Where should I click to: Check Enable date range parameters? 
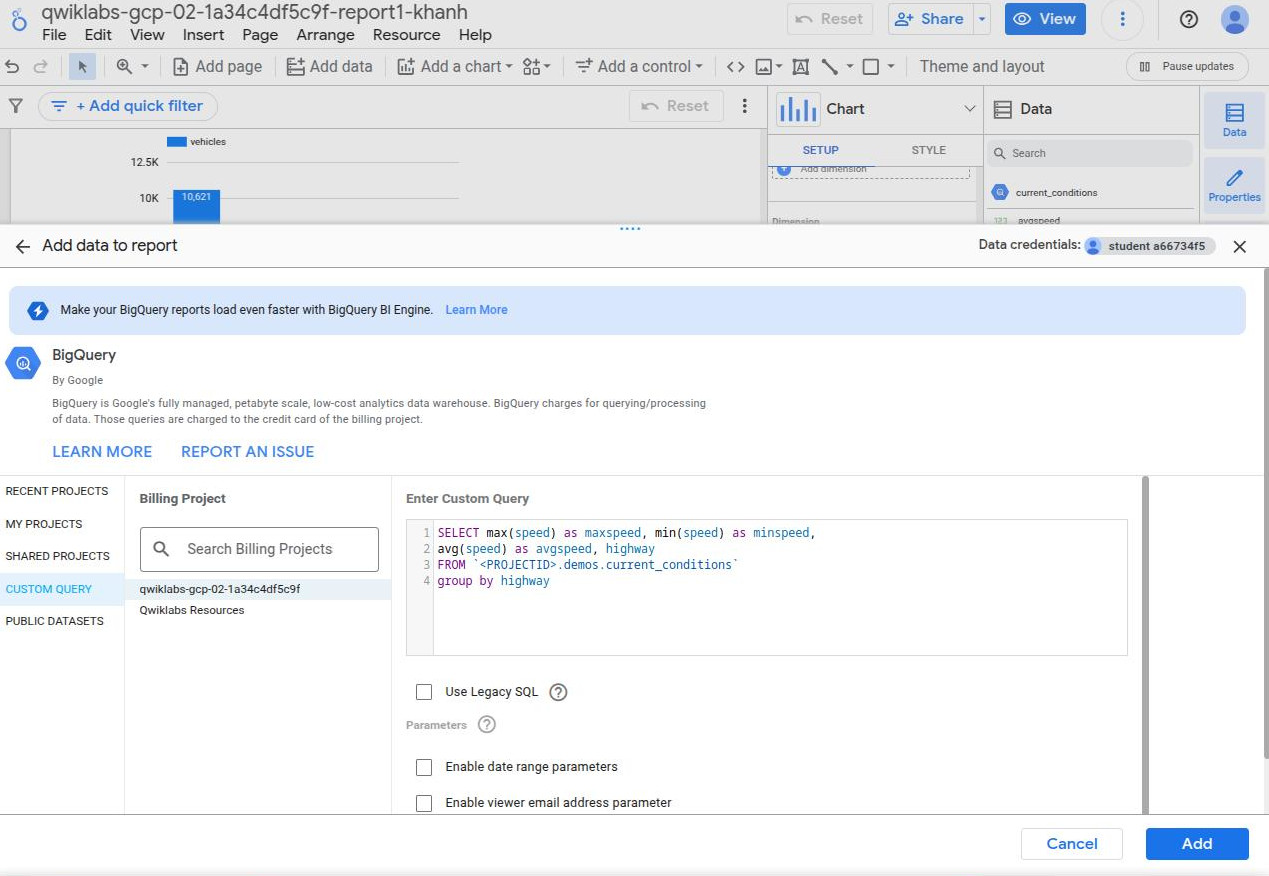tap(424, 767)
